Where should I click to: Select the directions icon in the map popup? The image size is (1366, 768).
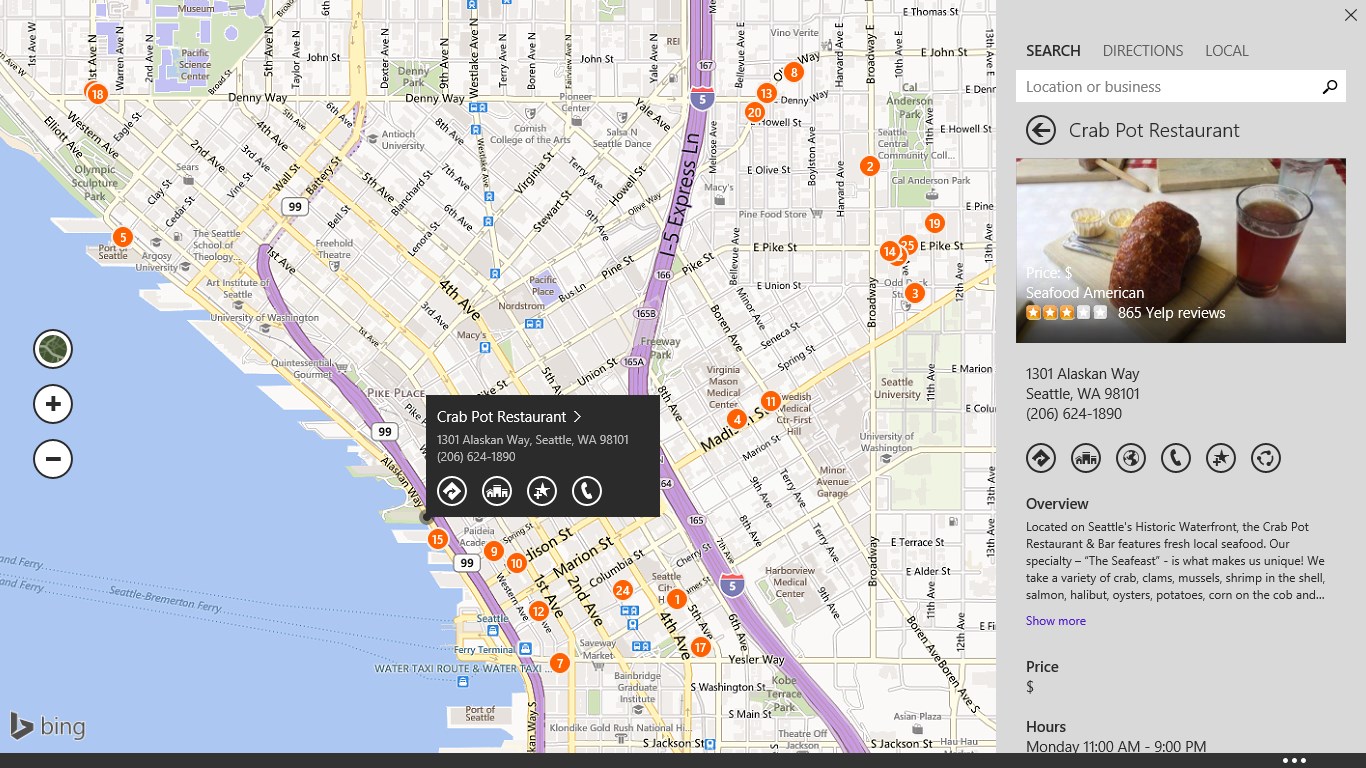452,491
